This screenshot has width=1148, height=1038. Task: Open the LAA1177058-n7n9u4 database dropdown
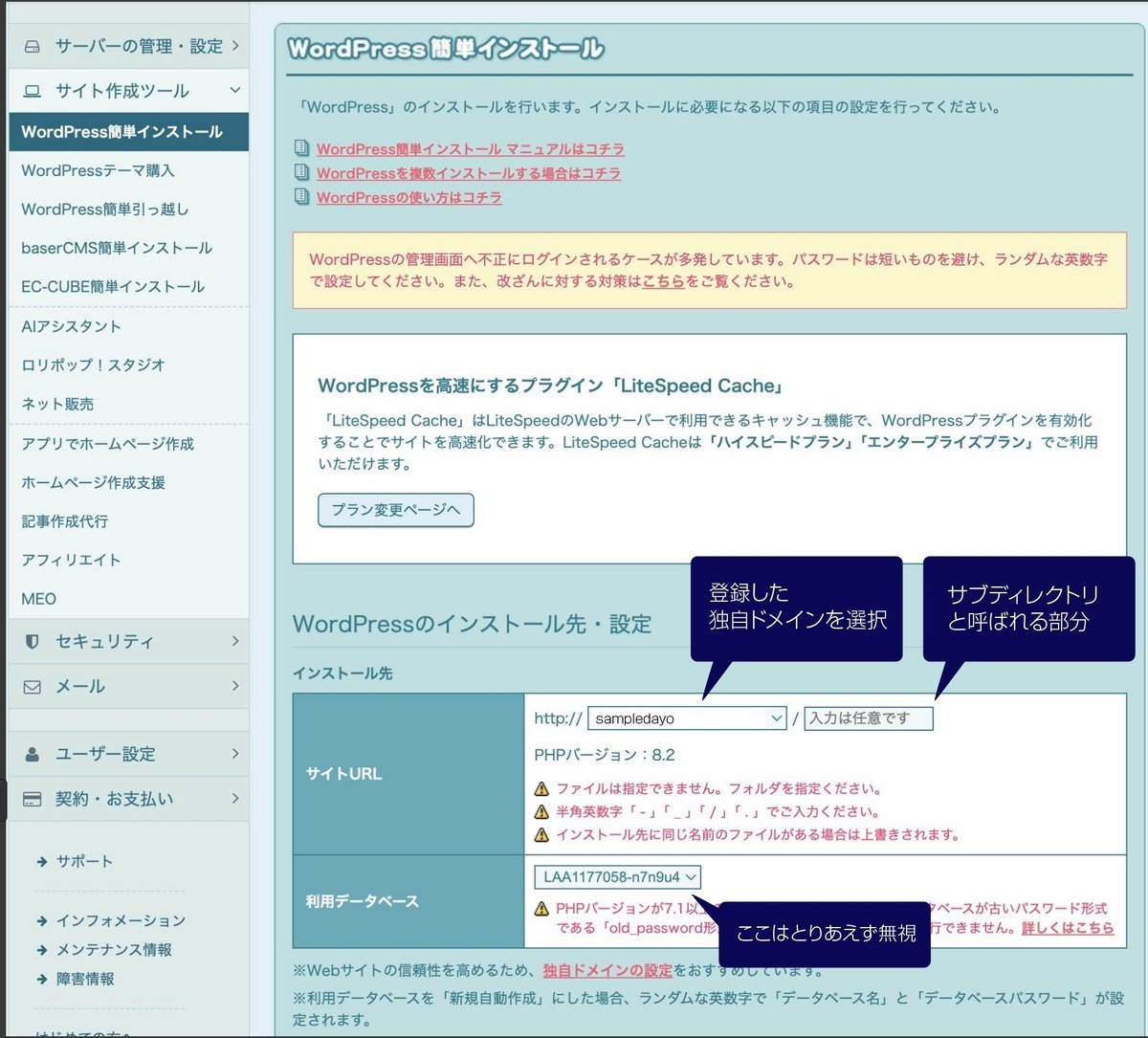(618, 877)
